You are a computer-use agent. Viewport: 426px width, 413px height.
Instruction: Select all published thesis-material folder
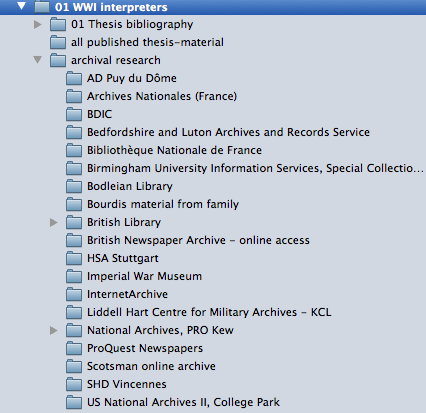pos(147,42)
